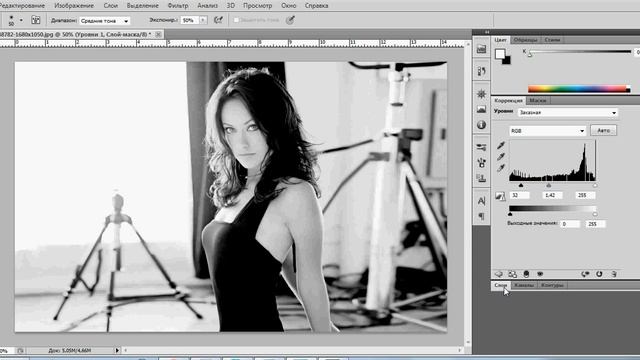Expand the collapsed panel dock with double arrow
This screenshot has height=360, width=640.
[x=487, y=32]
